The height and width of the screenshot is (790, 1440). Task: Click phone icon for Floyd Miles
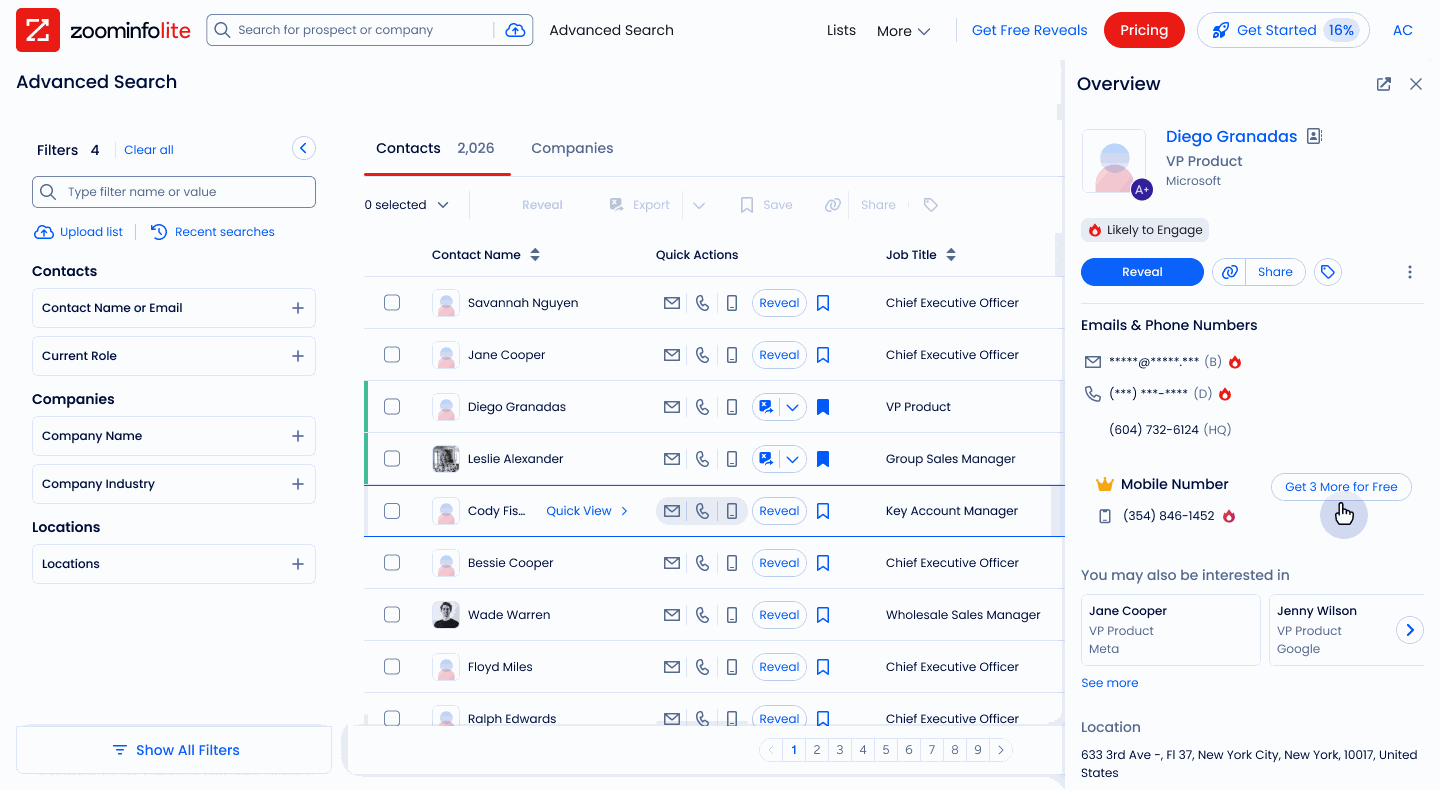coord(703,667)
